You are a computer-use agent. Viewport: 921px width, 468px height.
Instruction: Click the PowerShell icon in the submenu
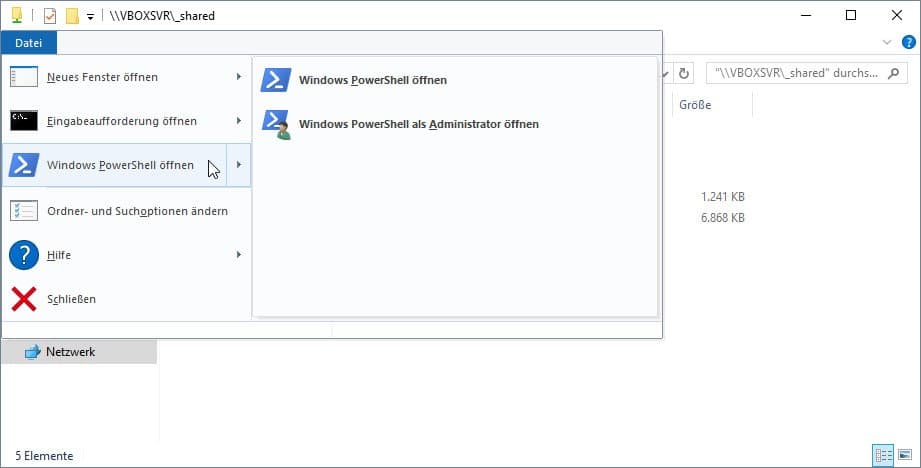click(x=275, y=80)
